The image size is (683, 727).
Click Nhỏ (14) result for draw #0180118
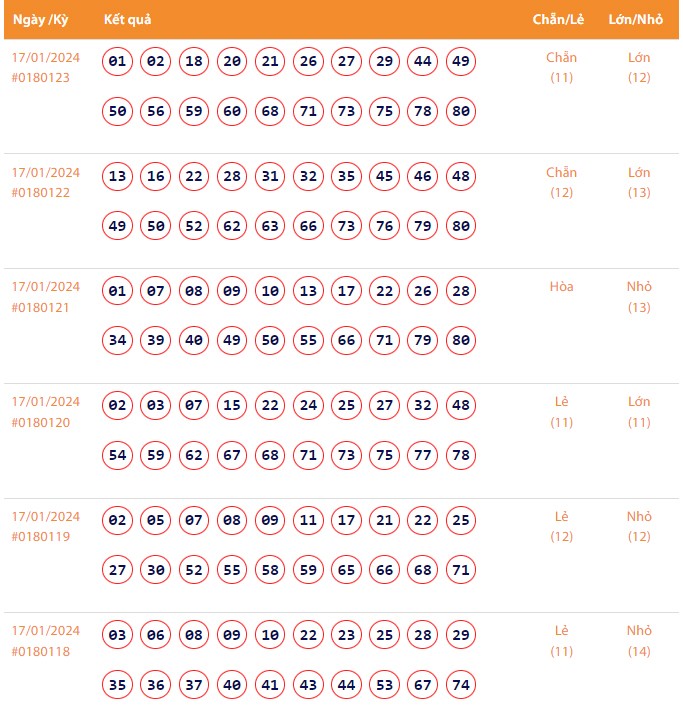pos(639,641)
